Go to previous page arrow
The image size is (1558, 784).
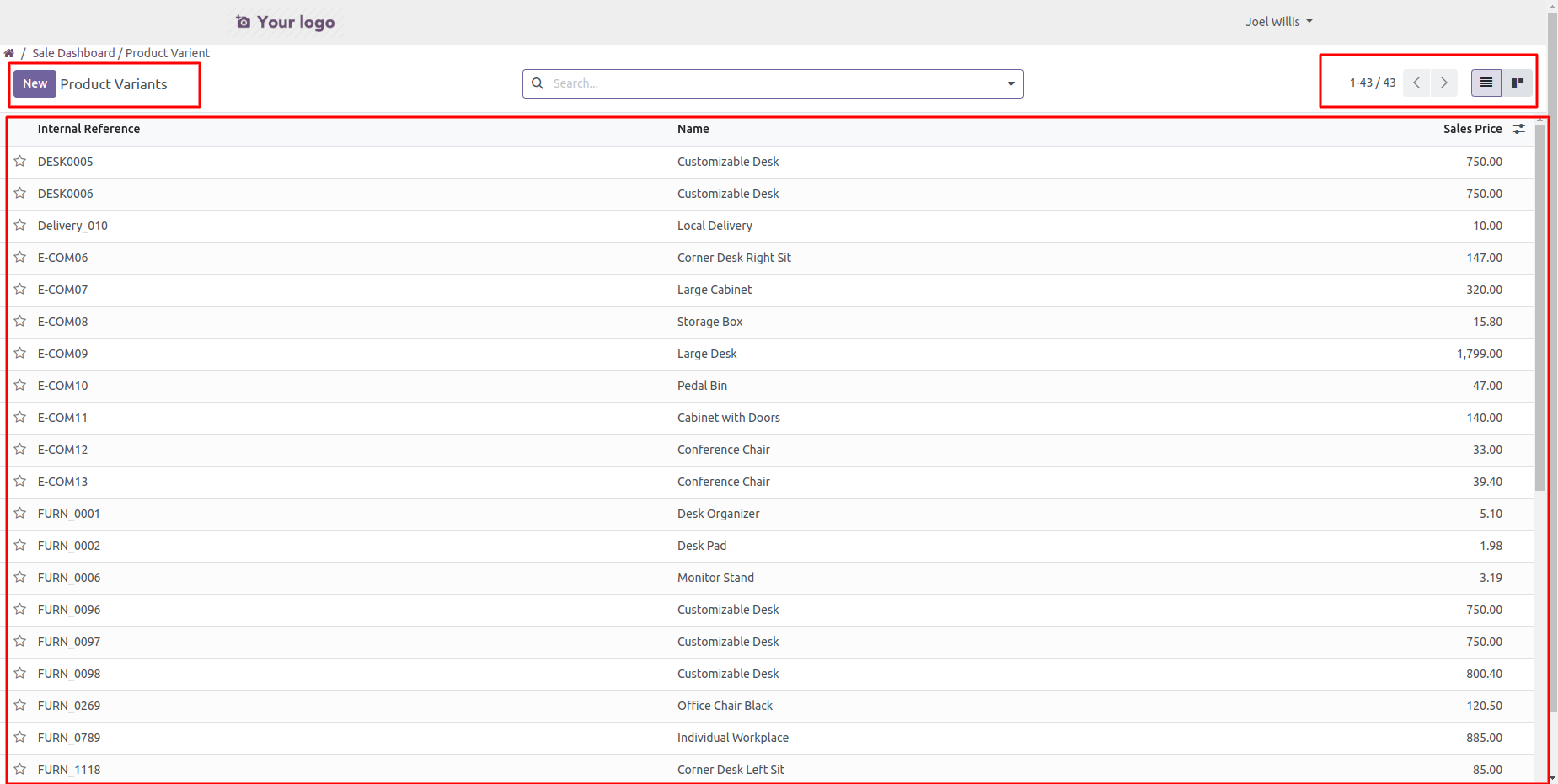click(x=1416, y=83)
